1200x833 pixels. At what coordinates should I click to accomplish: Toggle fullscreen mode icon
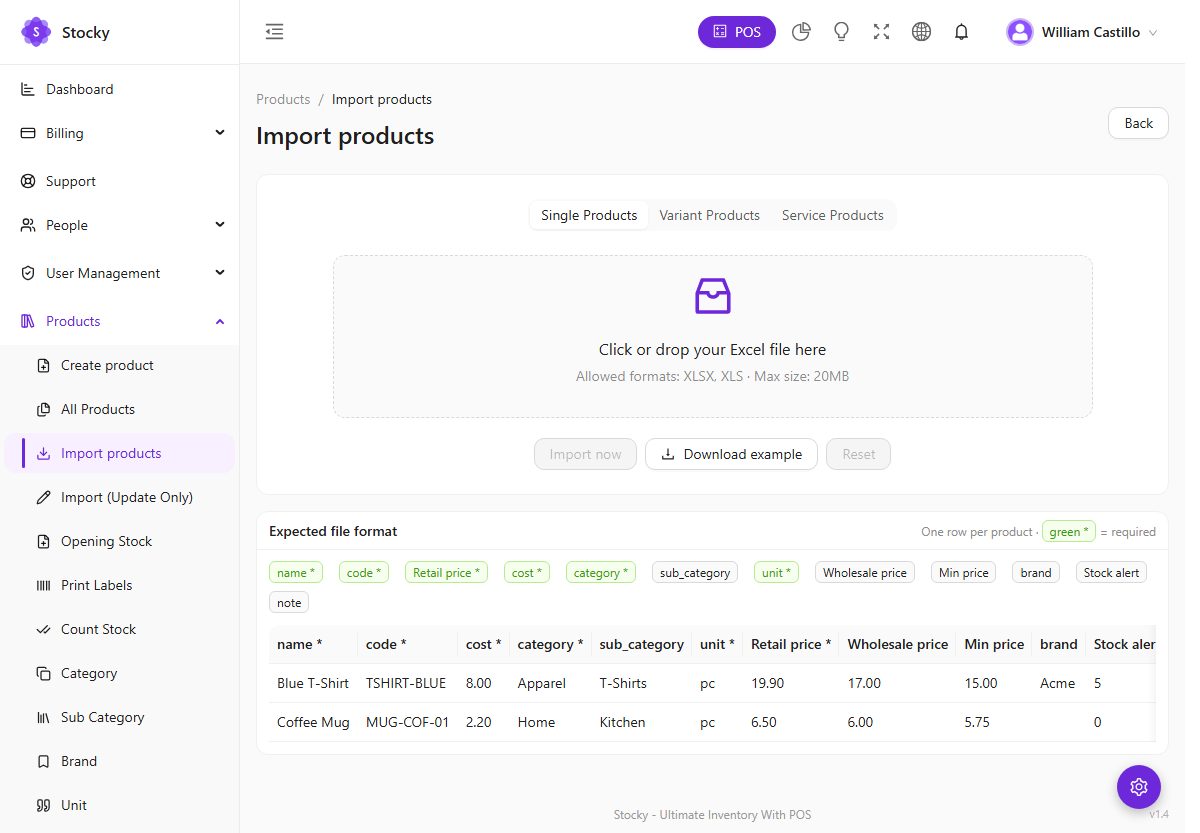pyautogui.click(x=881, y=32)
